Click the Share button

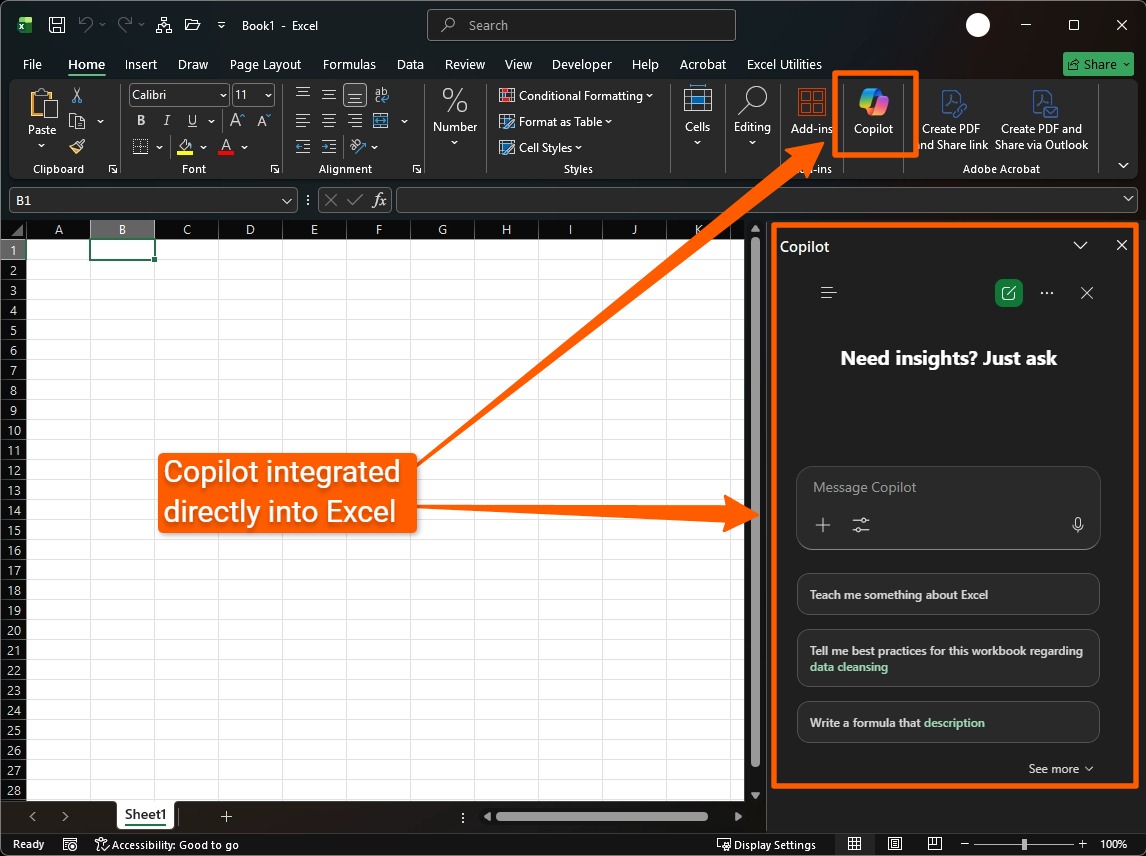pyautogui.click(x=1098, y=64)
